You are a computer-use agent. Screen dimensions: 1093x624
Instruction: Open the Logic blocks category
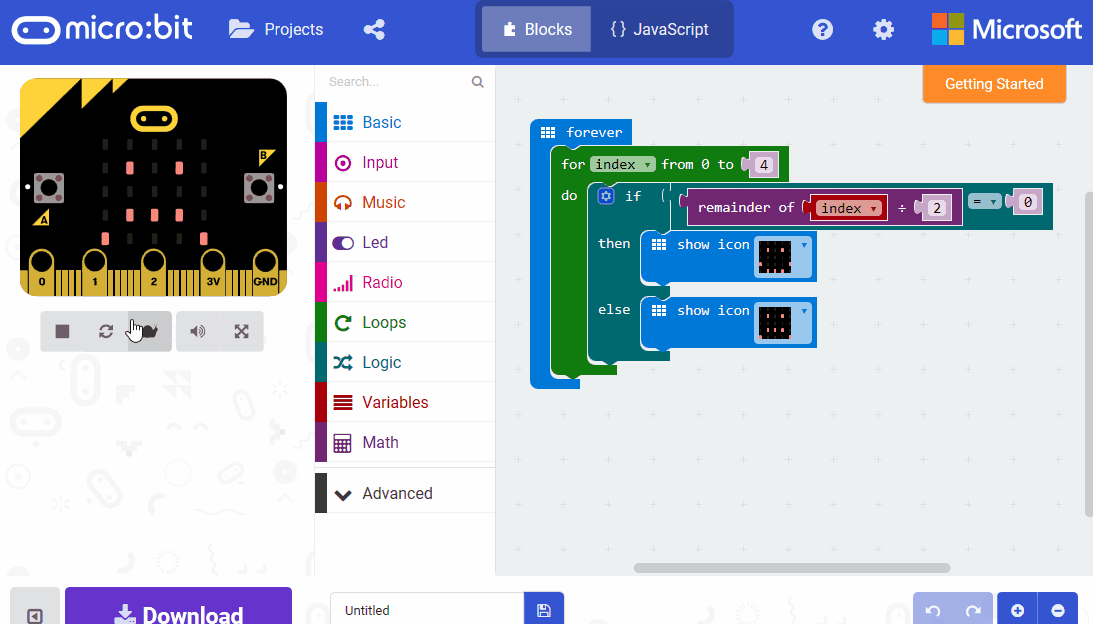point(405,363)
